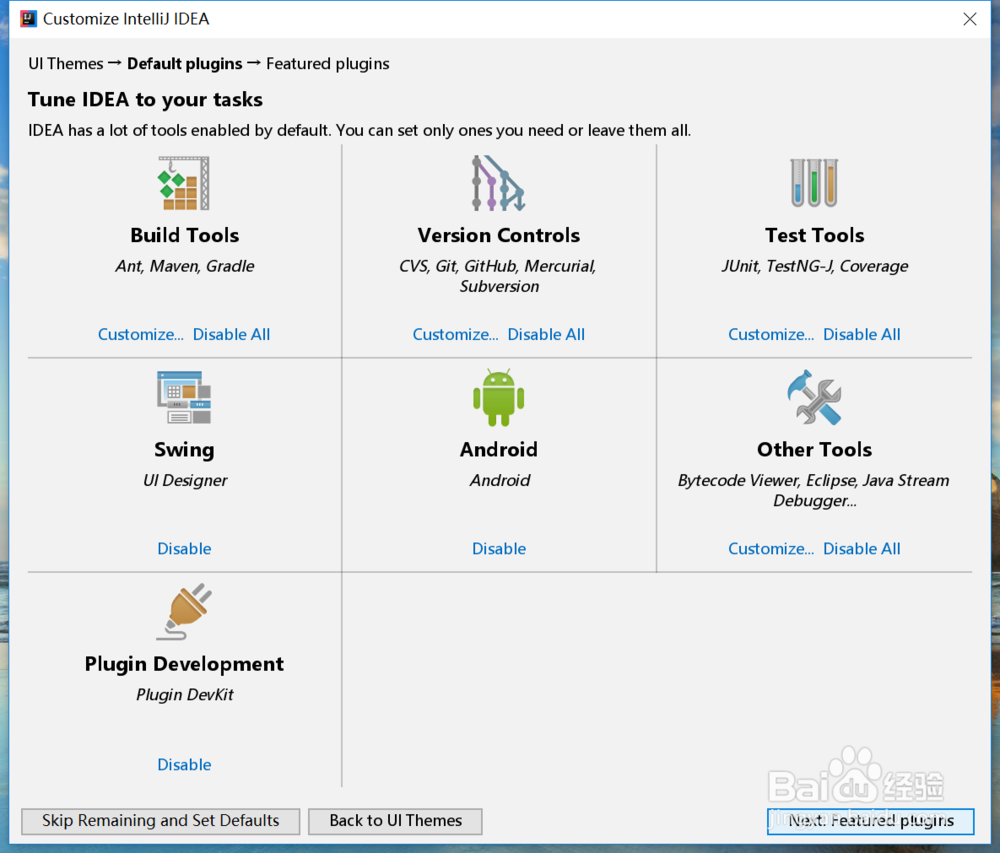Click the Other Tools heading
The width and height of the screenshot is (1000, 853).
click(814, 449)
